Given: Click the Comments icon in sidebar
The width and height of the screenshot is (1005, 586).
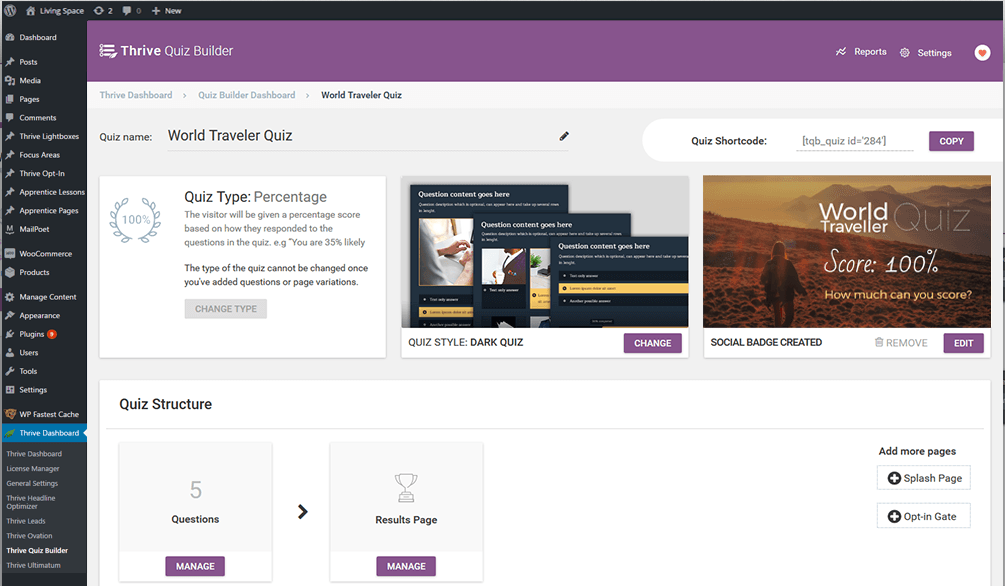Looking at the screenshot, I should (10, 118).
